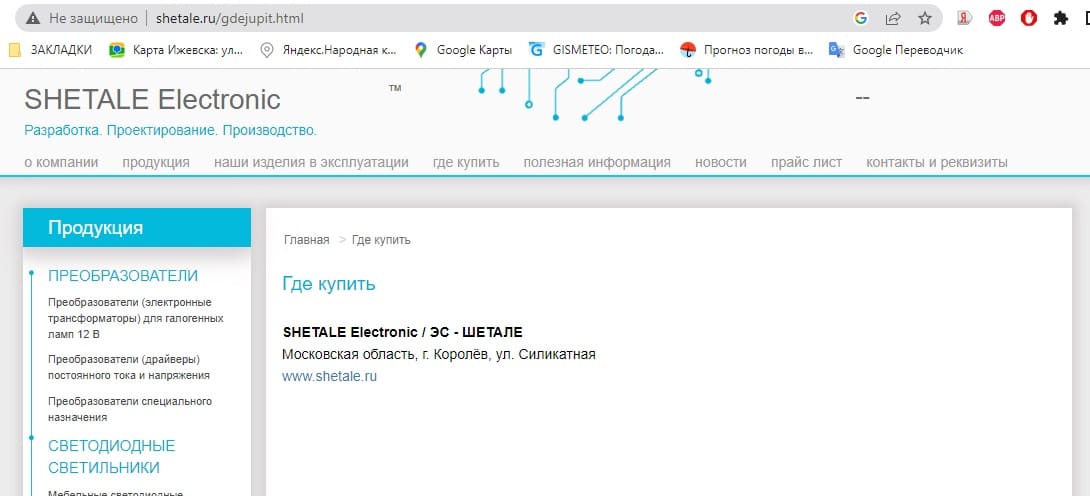Click the address bar URL field
1090x496 pixels.
coord(500,18)
